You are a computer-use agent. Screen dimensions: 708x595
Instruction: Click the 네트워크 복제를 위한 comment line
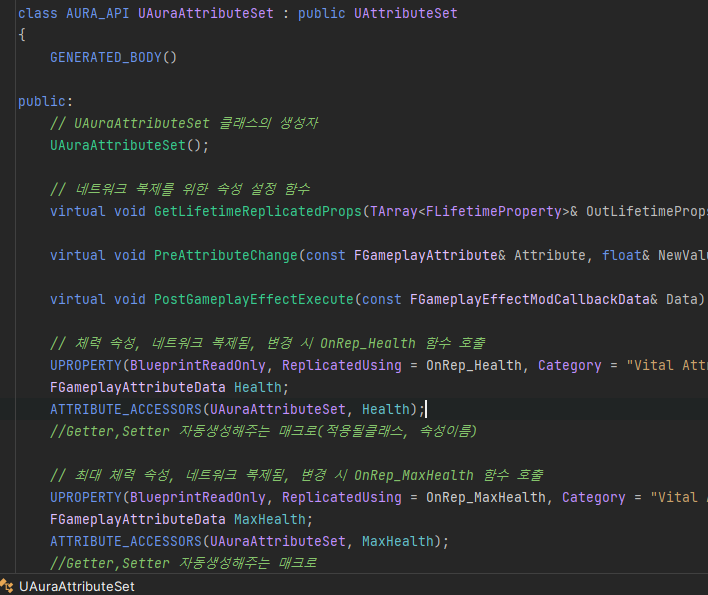coord(180,189)
